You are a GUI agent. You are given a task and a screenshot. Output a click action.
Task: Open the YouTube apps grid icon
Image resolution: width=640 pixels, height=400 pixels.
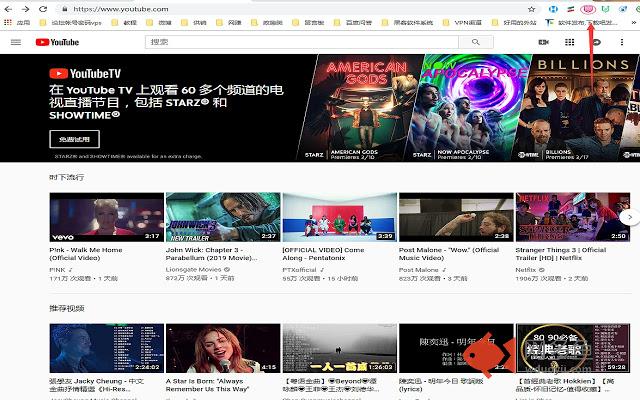pyautogui.click(x=570, y=42)
